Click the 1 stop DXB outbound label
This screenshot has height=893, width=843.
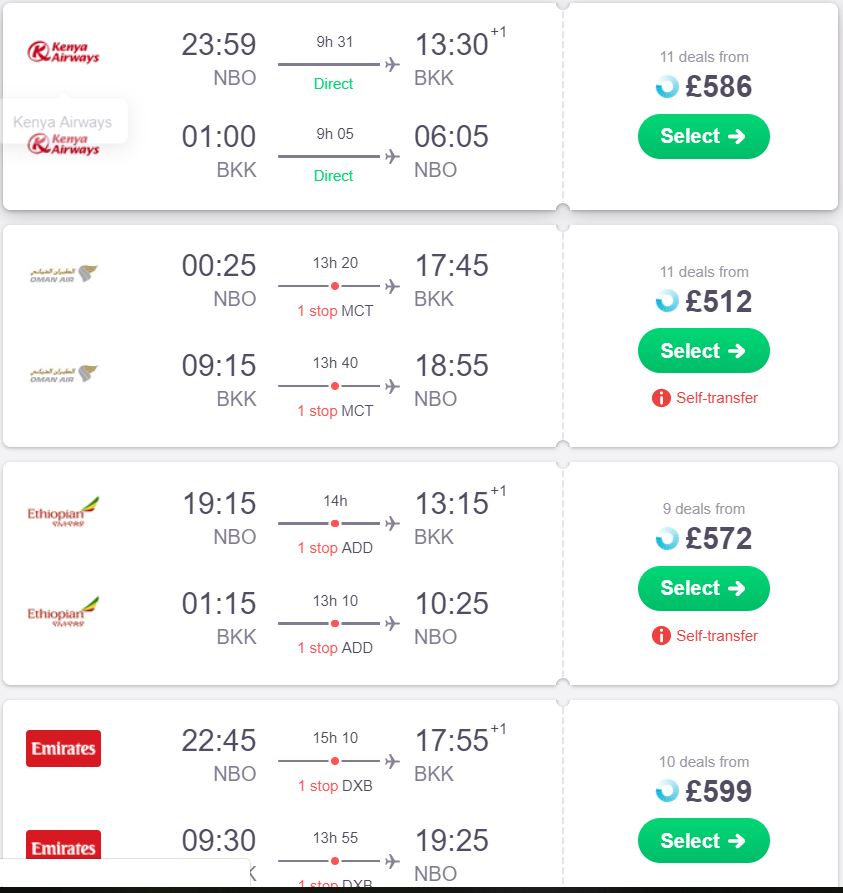[x=335, y=785]
